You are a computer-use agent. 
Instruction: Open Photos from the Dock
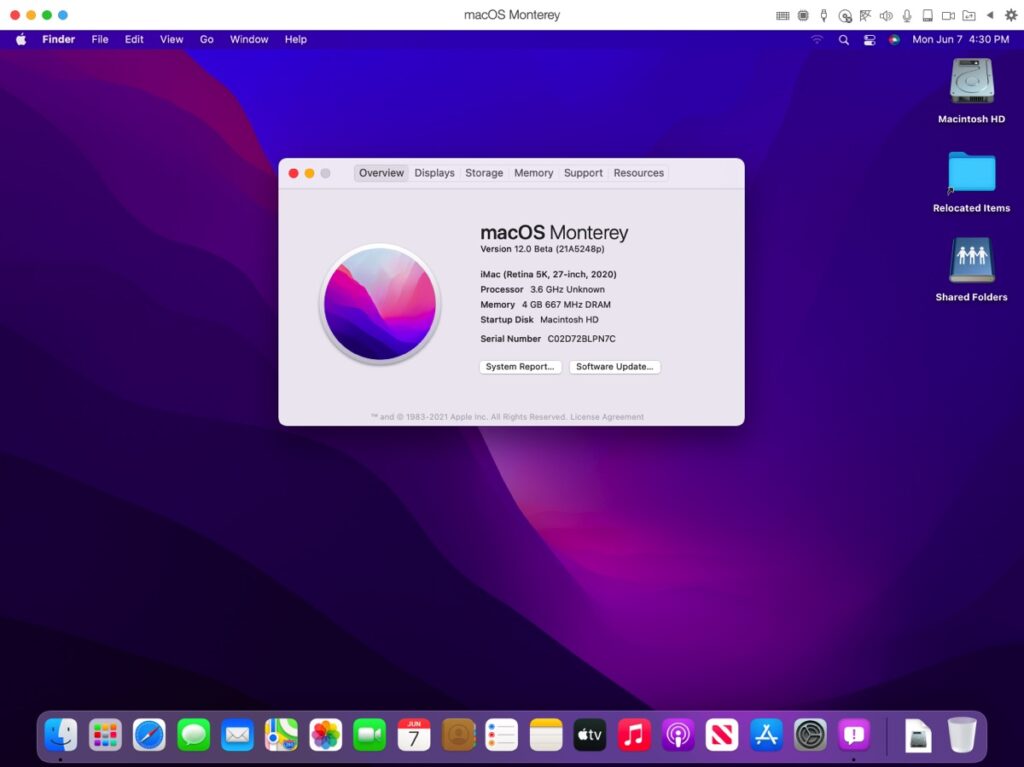pos(325,735)
